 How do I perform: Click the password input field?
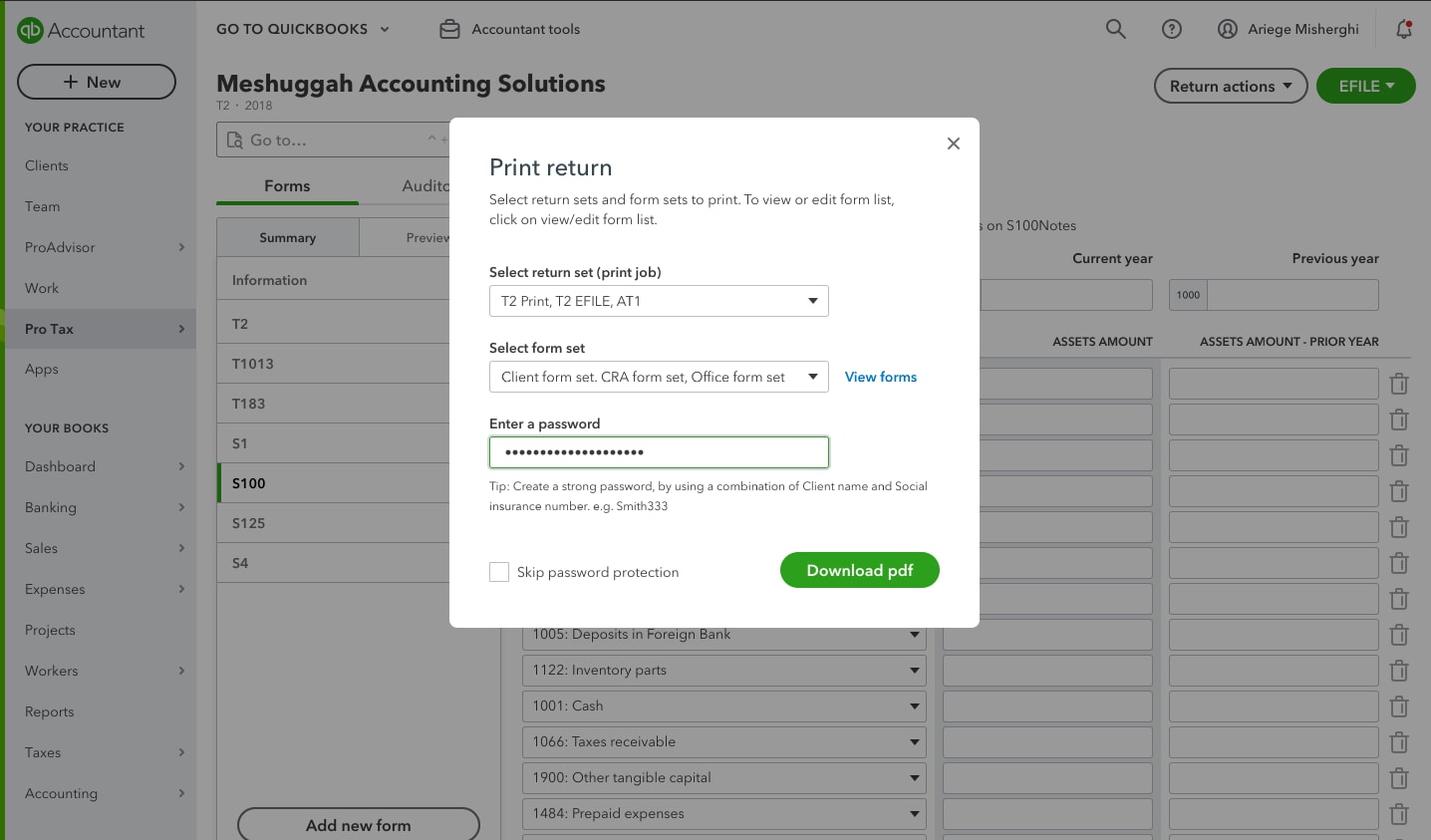point(659,452)
